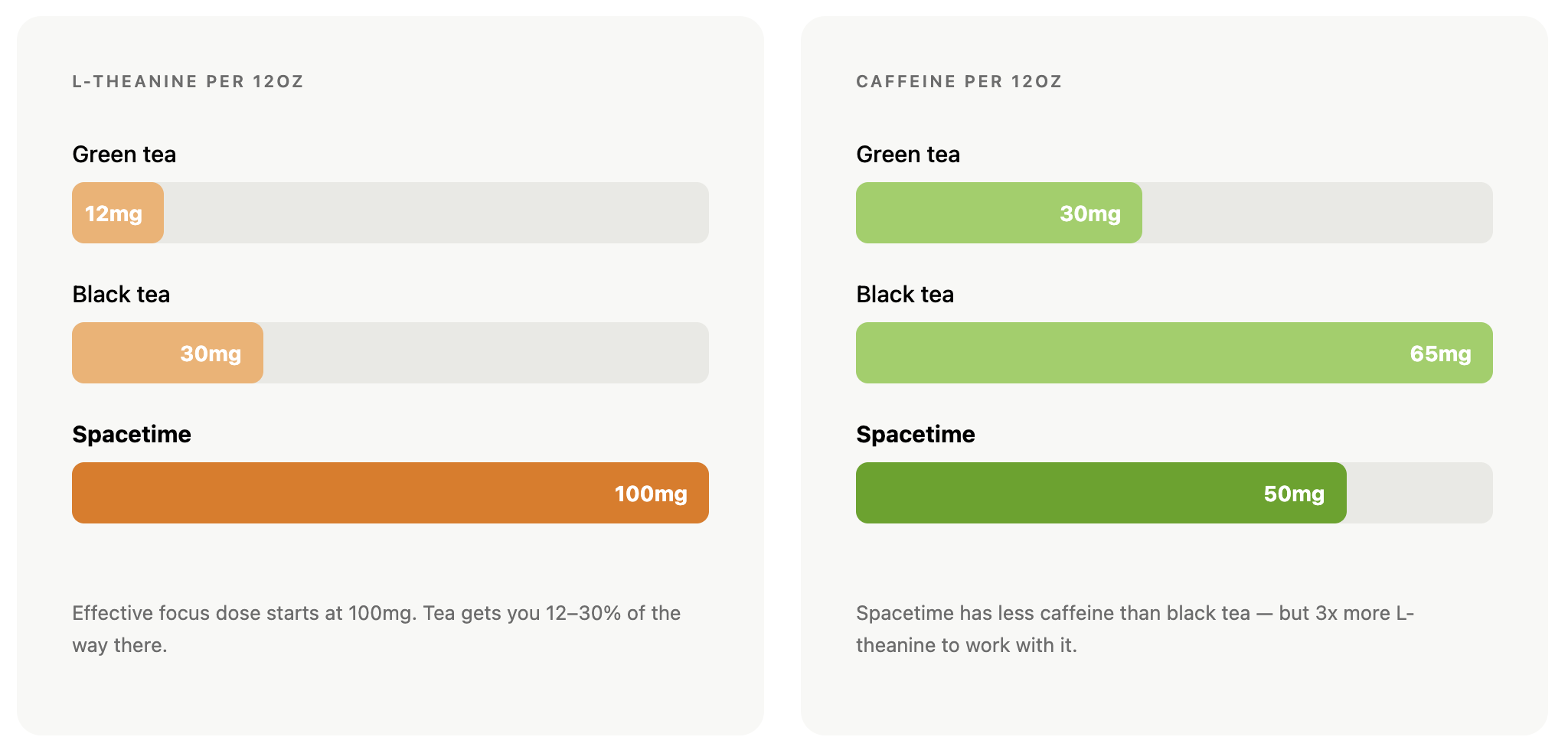Click the Caffeine per 12oz heading
The image size is (1568, 750).
[x=959, y=82]
